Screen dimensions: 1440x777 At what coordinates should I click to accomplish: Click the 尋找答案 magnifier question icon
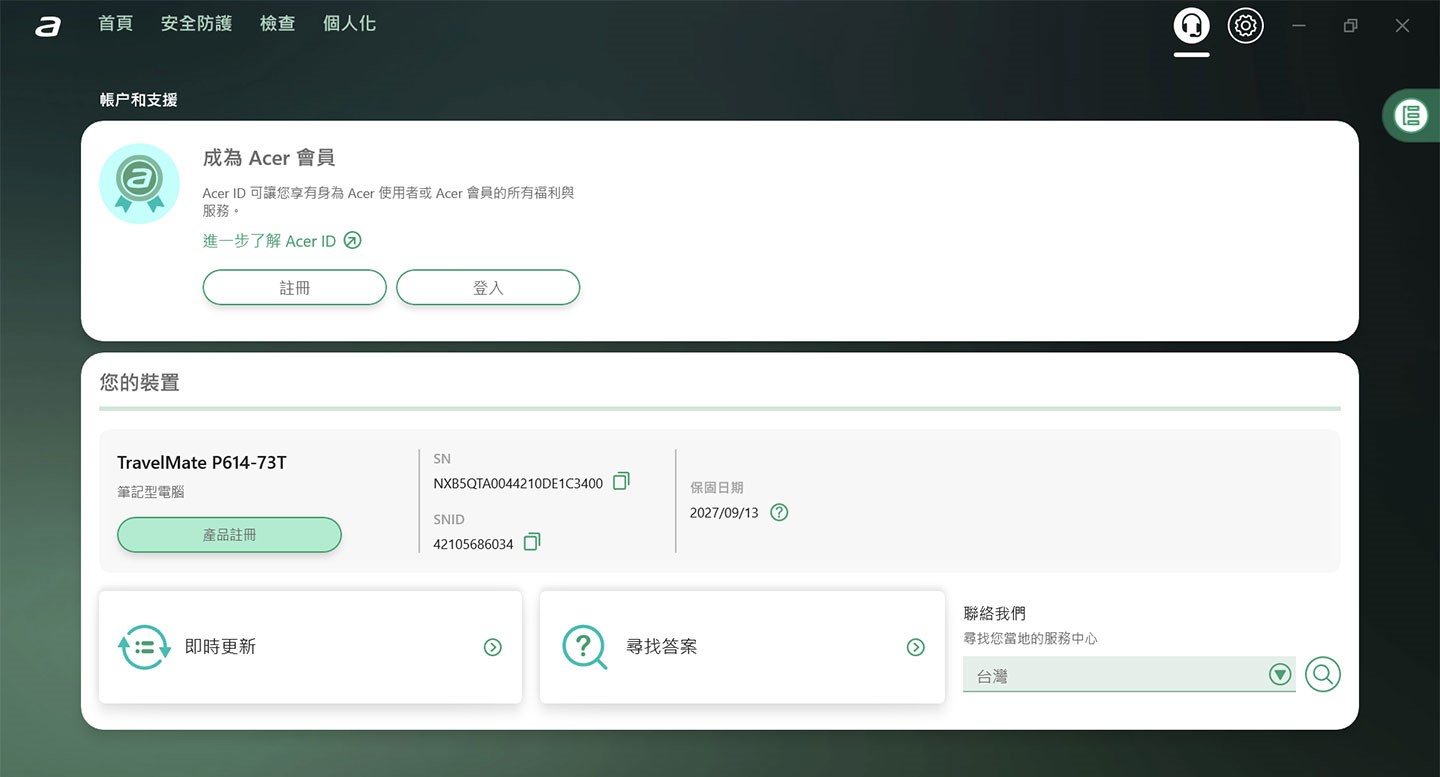(x=585, y=647)
